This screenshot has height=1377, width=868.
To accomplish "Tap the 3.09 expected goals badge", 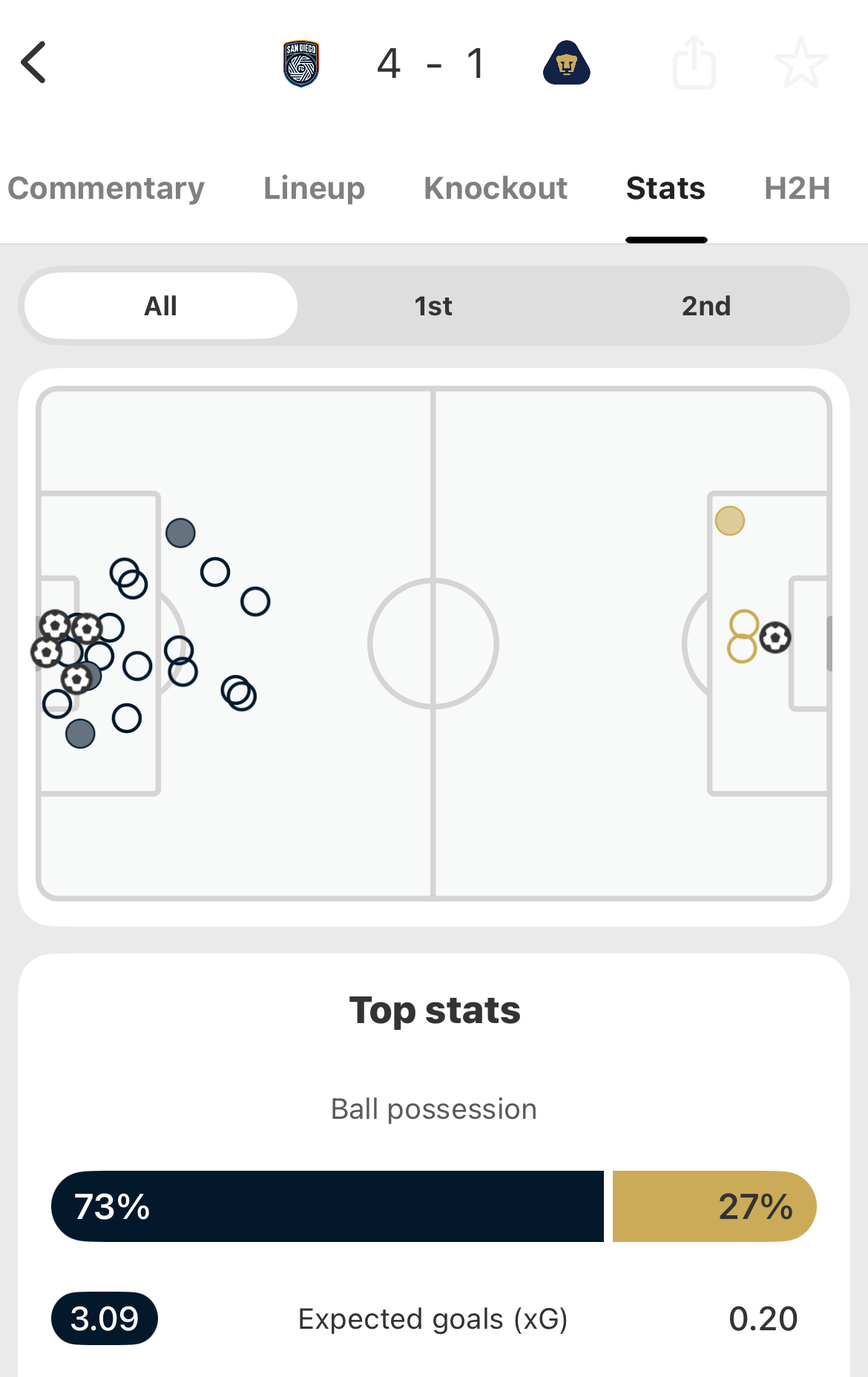I will pyautogui.click(x=105, y=1318).
